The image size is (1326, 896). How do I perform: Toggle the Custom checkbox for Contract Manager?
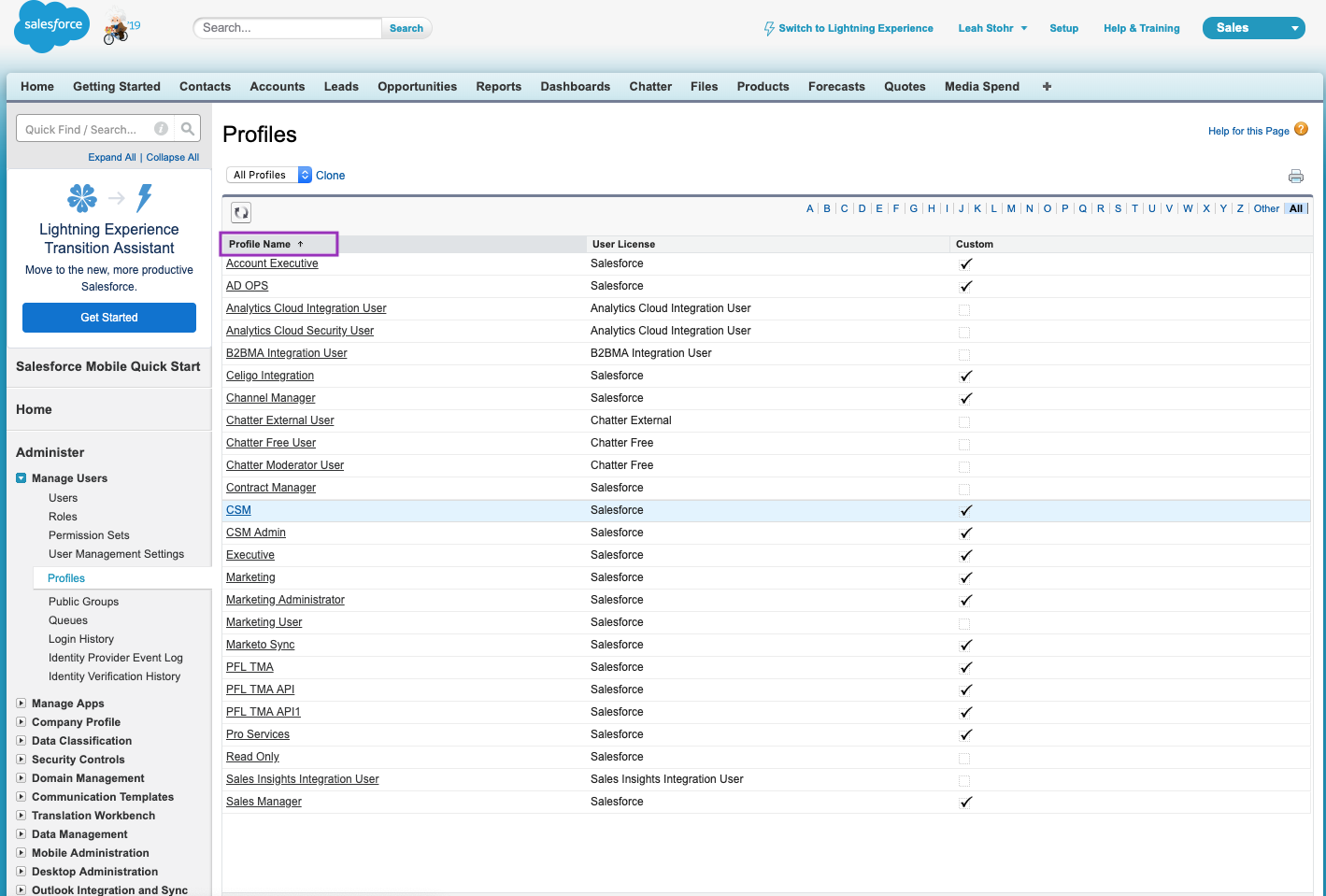[964, 489]
